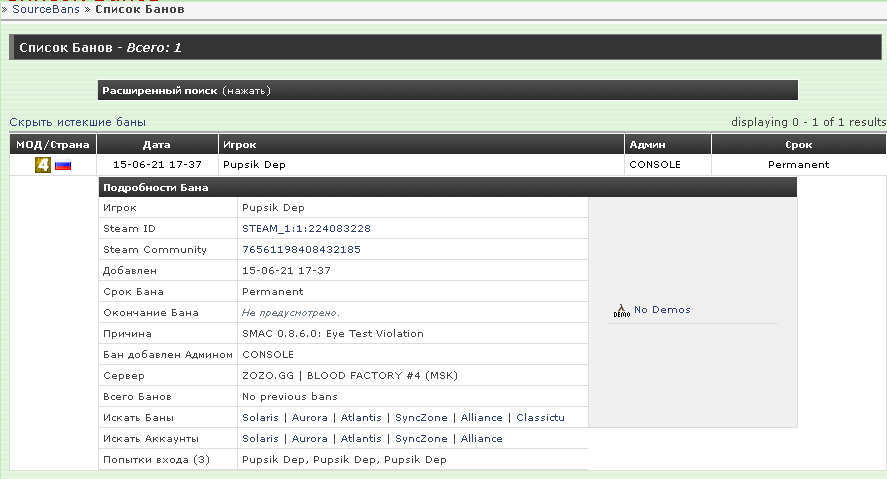Click Скрыть истекшие баны link
Viewport: 887px width, 479px height.
77,122
